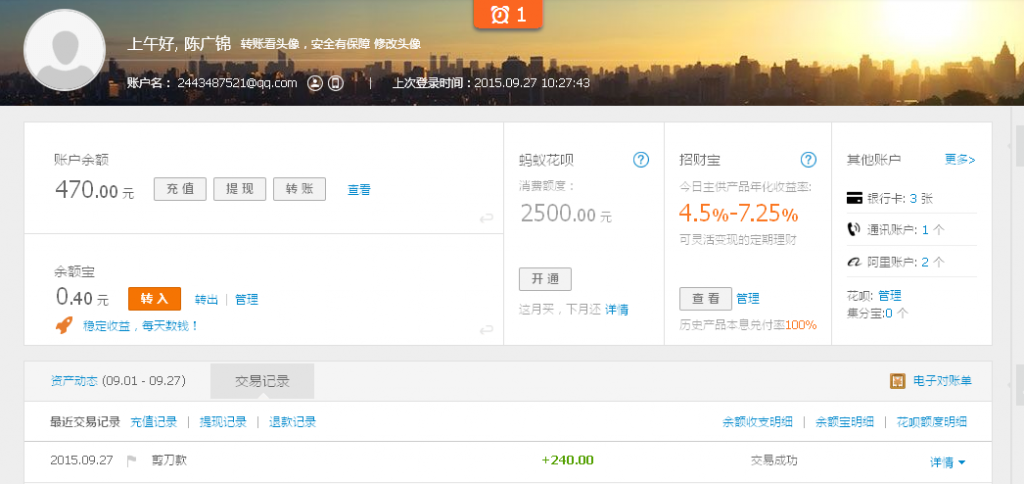This screenshot has width=1024, height=484.
Task: Open the help icon for 蚂蚁花呗
Action: click(x=641, y=160)
